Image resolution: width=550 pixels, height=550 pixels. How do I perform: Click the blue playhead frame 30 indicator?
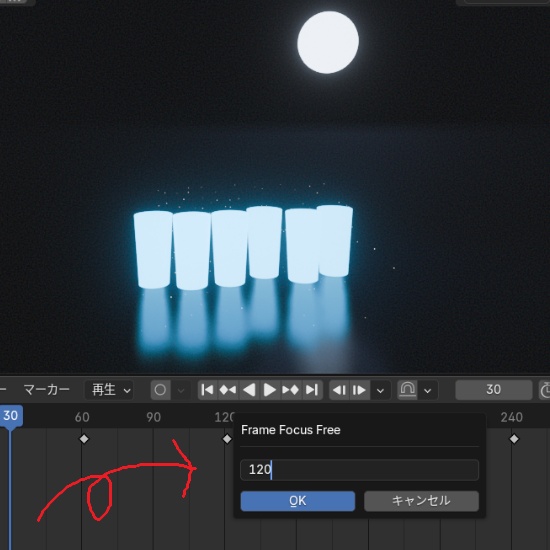click(11, 416)
